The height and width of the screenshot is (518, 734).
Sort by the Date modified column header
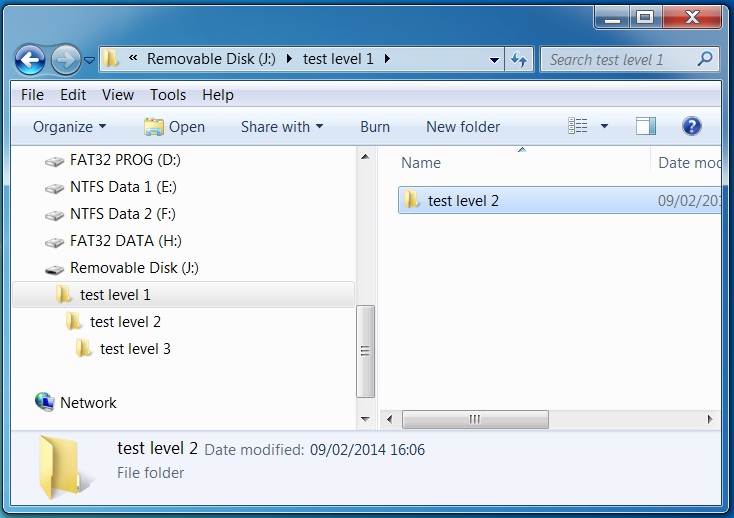coord(689,162)
